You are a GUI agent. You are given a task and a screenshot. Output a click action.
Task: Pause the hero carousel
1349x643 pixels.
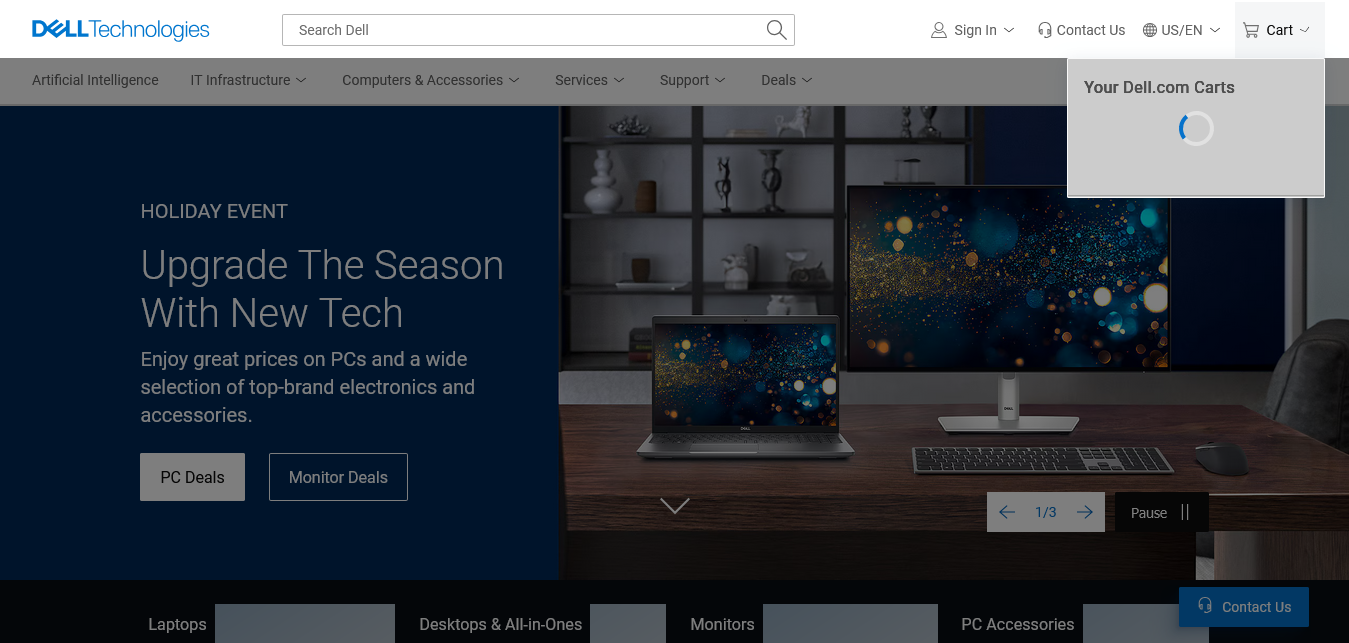(x=1162, y=512)
